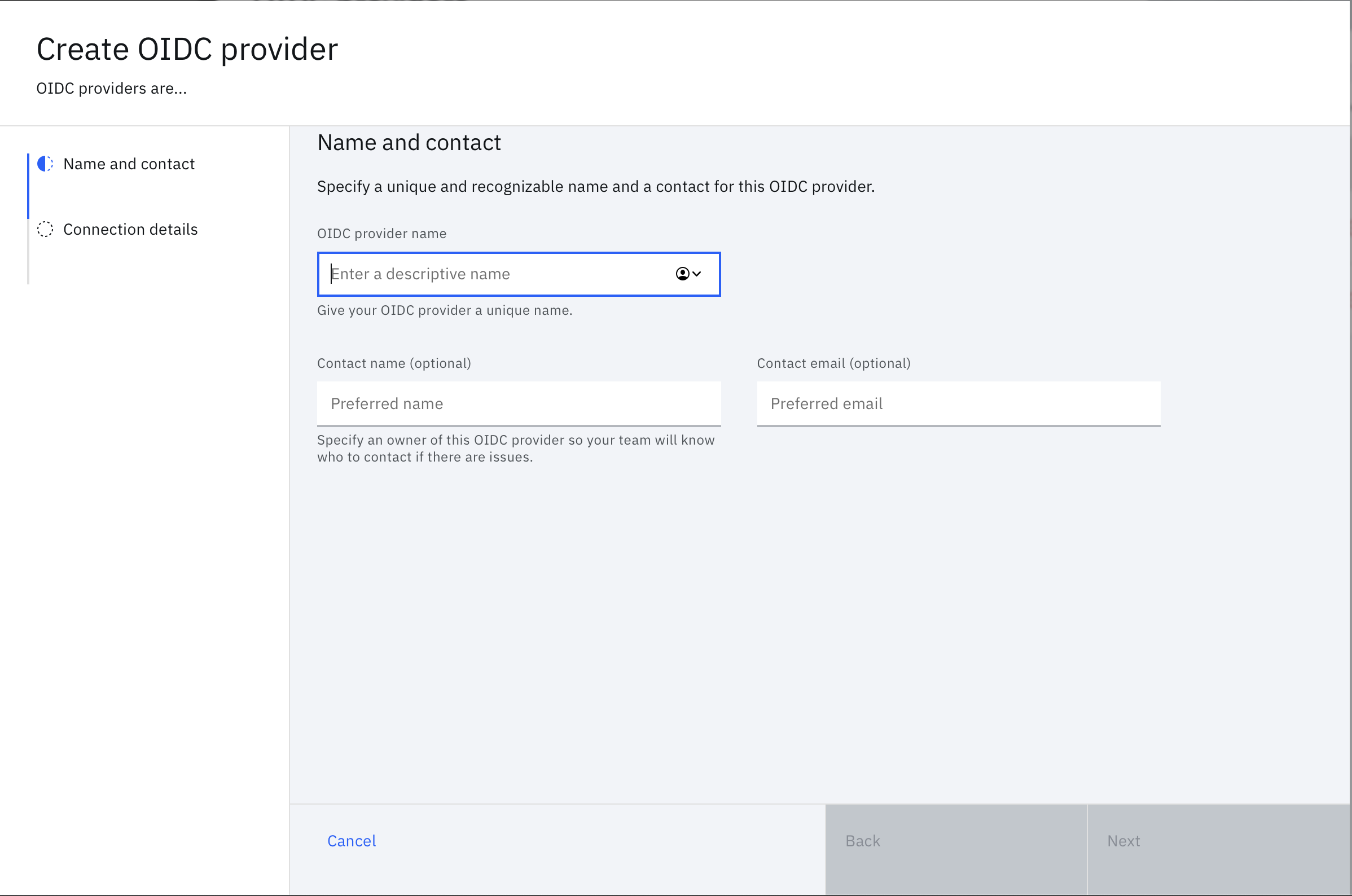Select the Connection details wizard step
The image size is (1352, 896).
click(130, 229)
